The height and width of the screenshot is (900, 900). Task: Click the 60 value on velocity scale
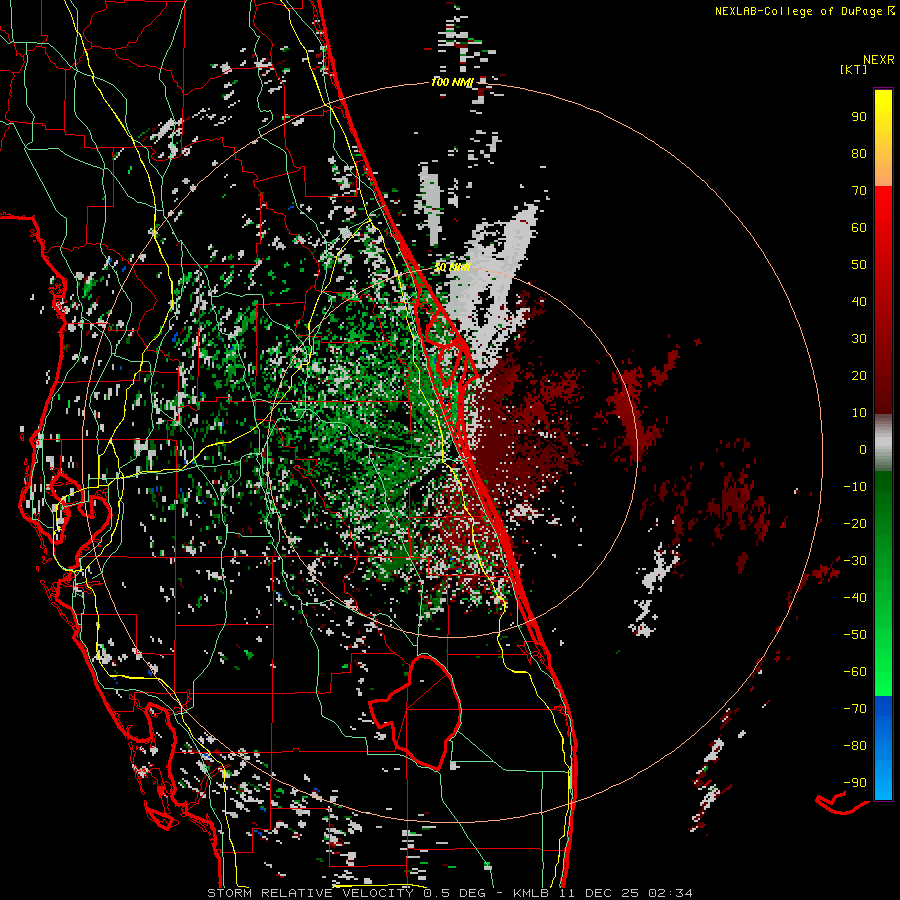tap(859, 227)
